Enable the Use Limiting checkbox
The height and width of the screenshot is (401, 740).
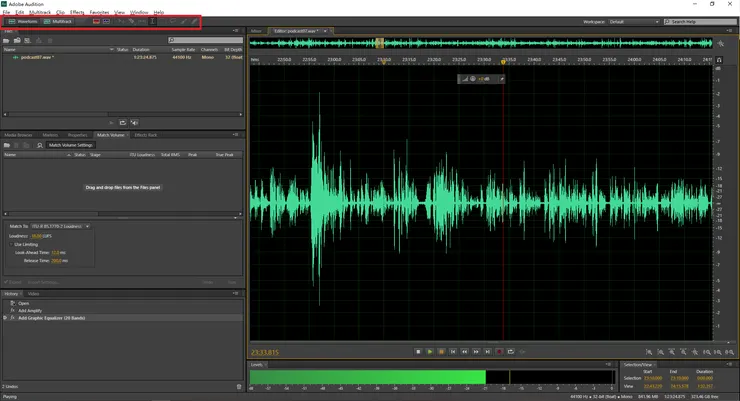(13, 244)
